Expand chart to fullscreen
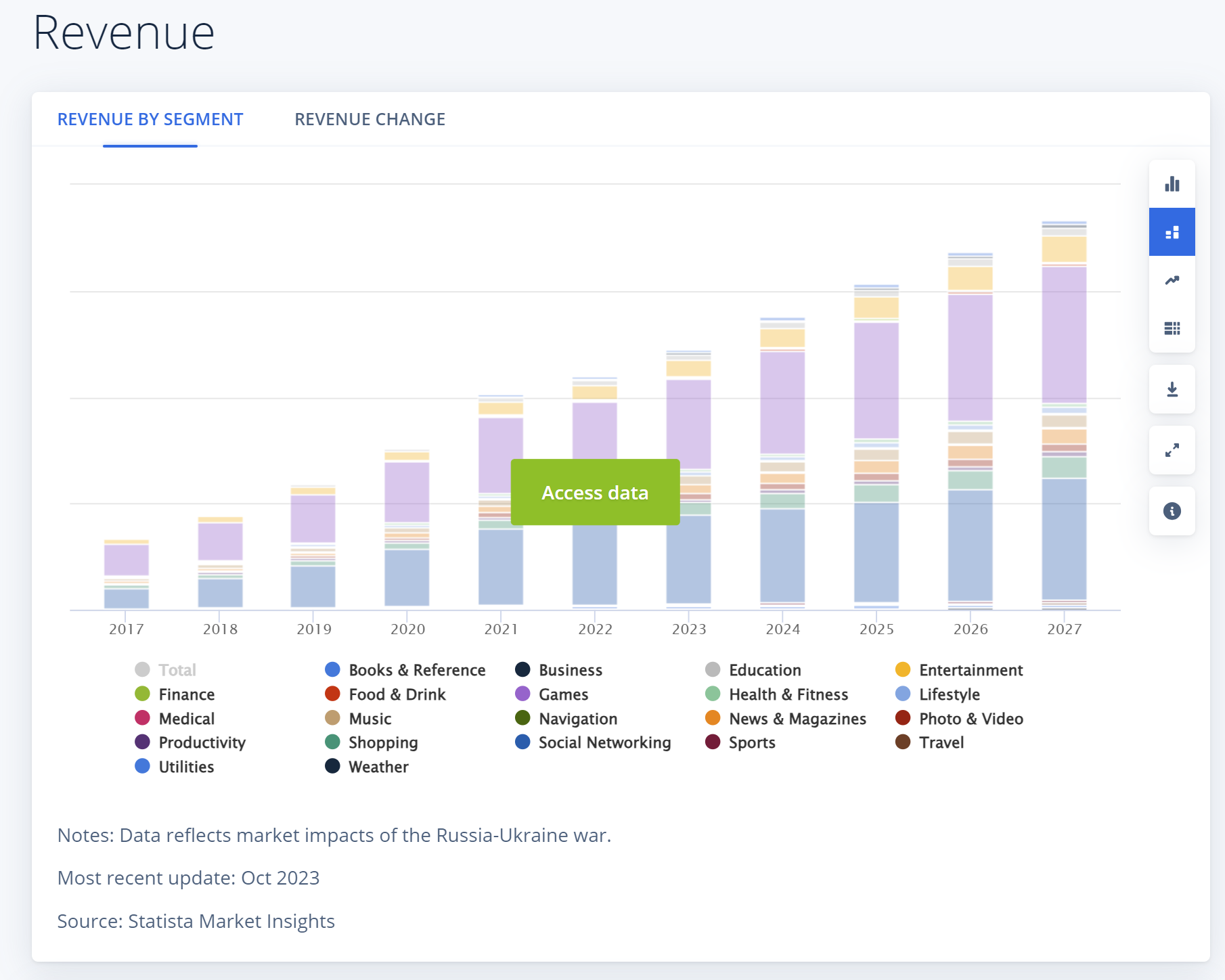 (x=1172, y=450)
